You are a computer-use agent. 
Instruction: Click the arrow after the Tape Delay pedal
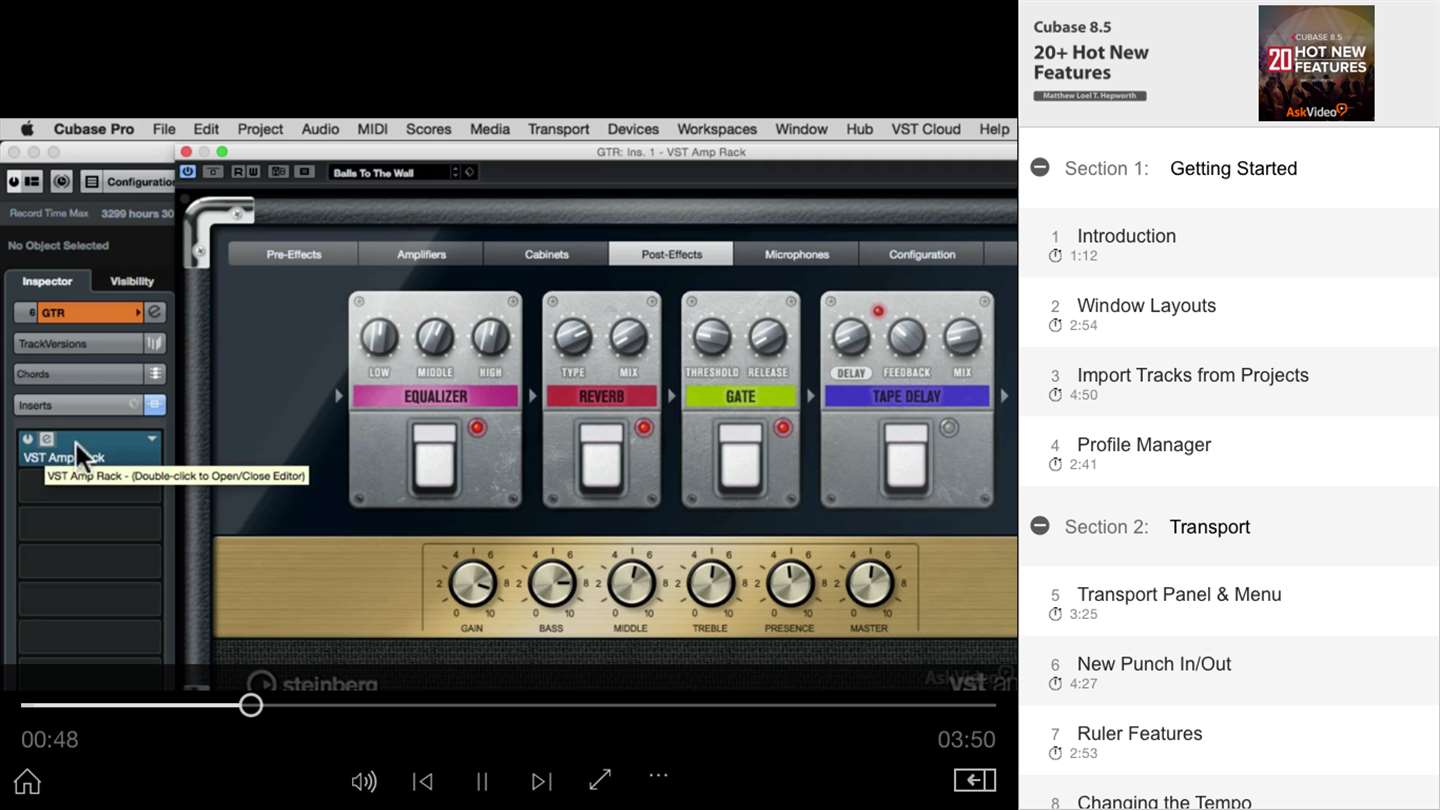click(1004, 396)
